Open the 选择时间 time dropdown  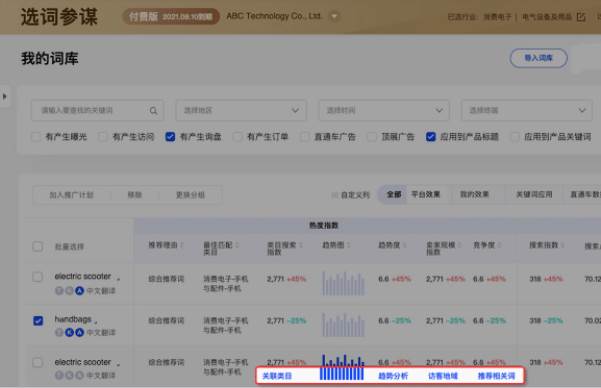[x=384, y=110]
